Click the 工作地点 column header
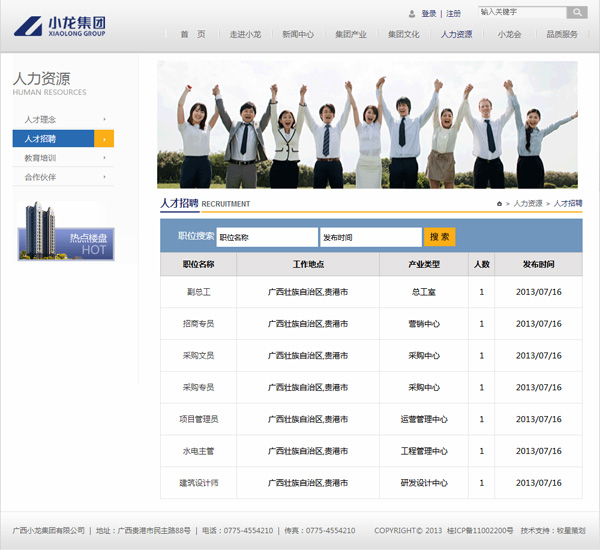600x550 pixels. 308,264
